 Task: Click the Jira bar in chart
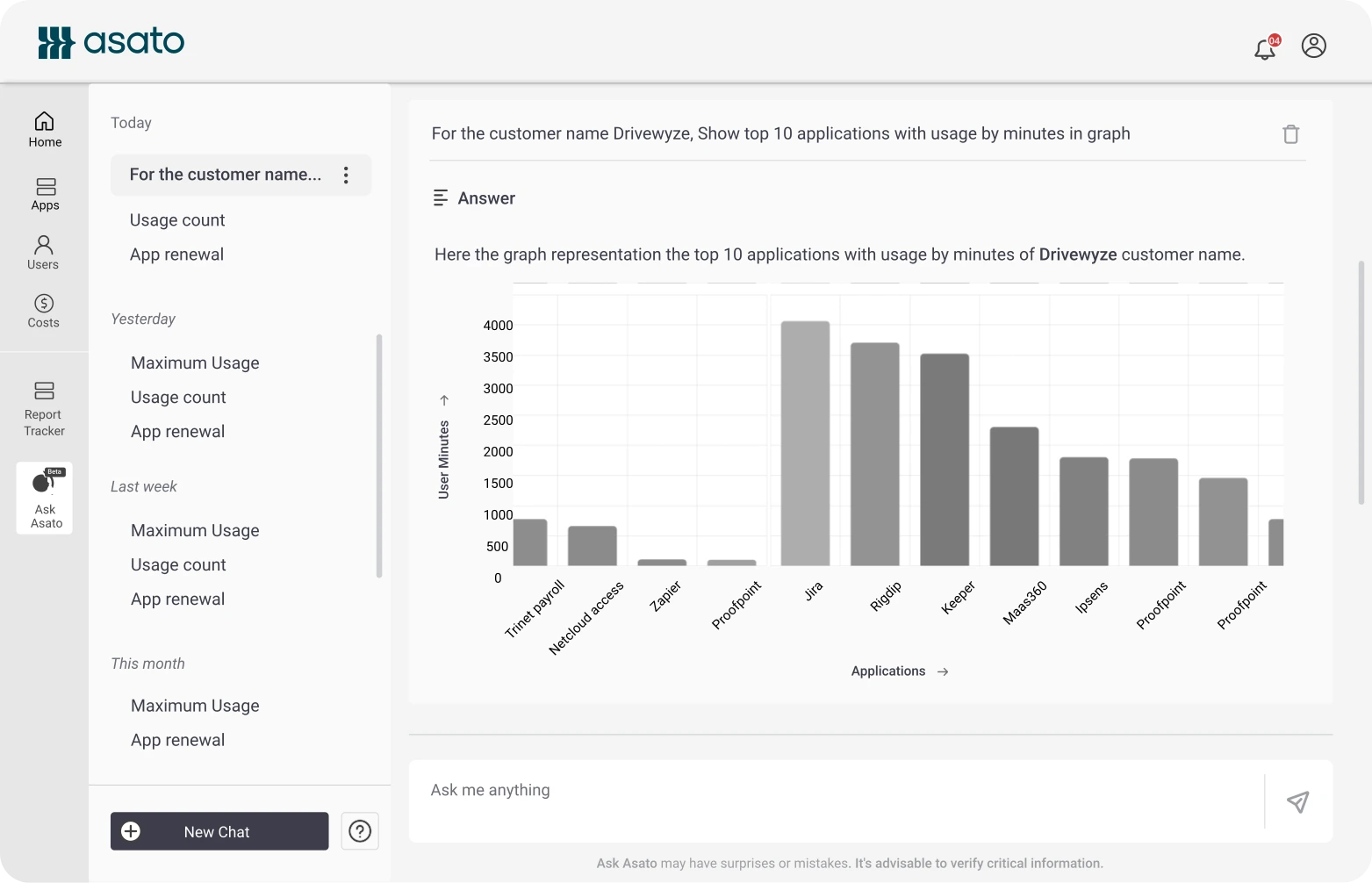(805, 443)
